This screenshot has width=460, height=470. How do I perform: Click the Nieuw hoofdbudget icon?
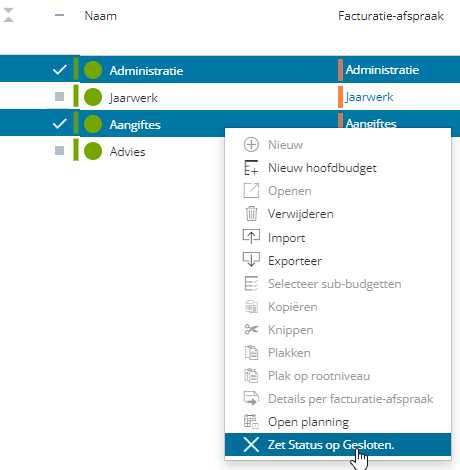(251, 168)
